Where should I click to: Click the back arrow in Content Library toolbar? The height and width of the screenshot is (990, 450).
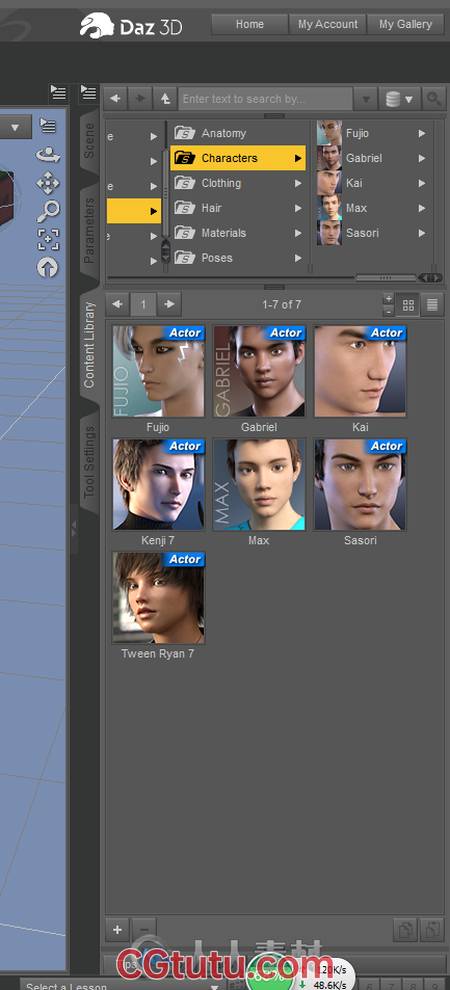(115, 98)
